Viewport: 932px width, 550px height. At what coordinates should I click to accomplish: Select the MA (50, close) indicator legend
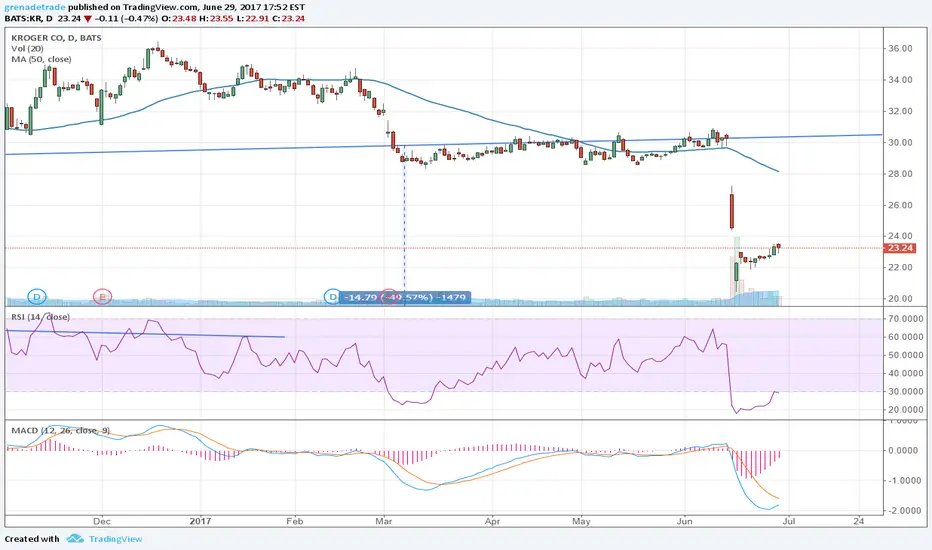pos(42,59)
